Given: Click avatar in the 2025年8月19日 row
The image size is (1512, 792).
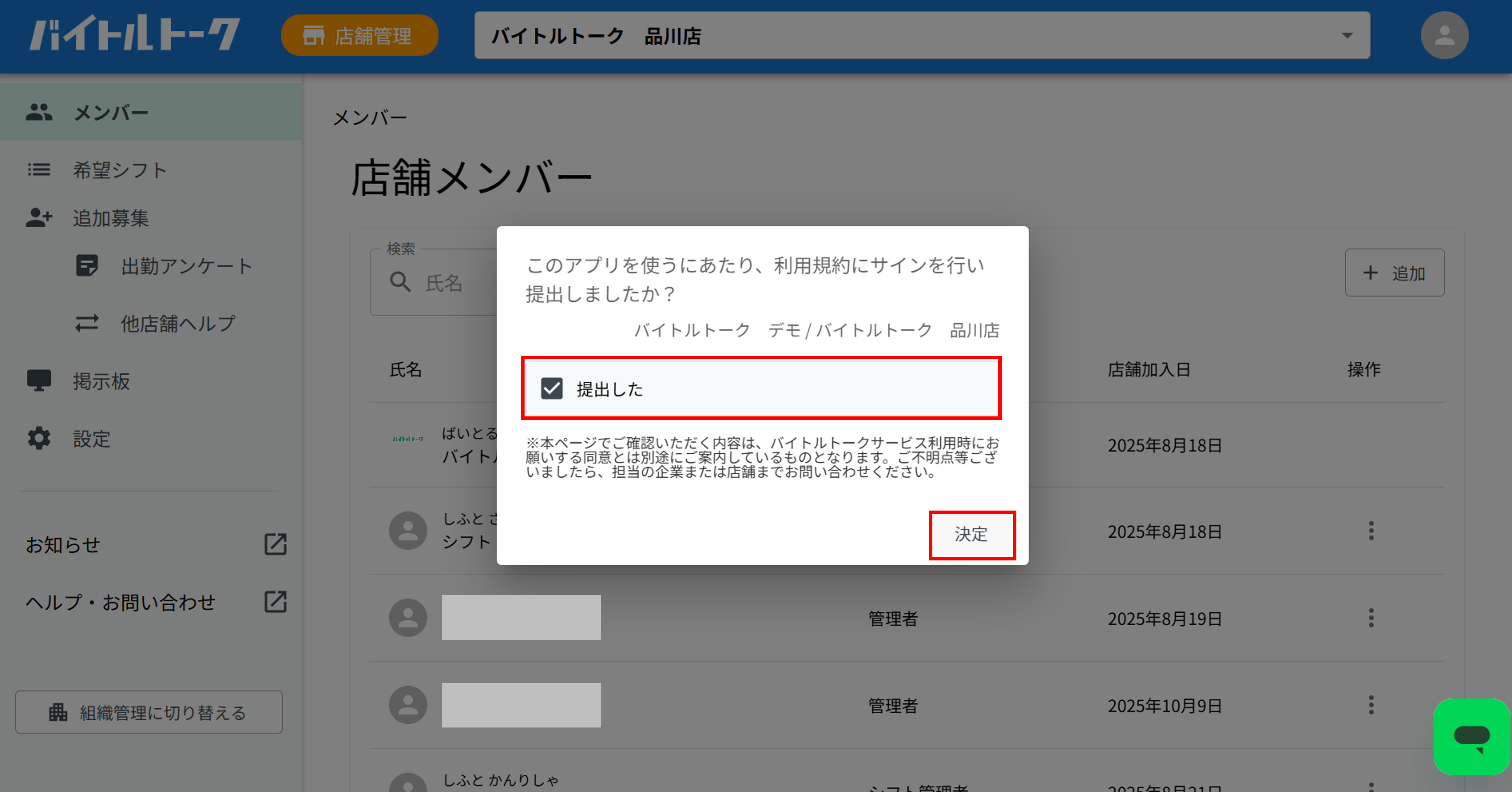Looking at the screenshot, I should (408, 618).
